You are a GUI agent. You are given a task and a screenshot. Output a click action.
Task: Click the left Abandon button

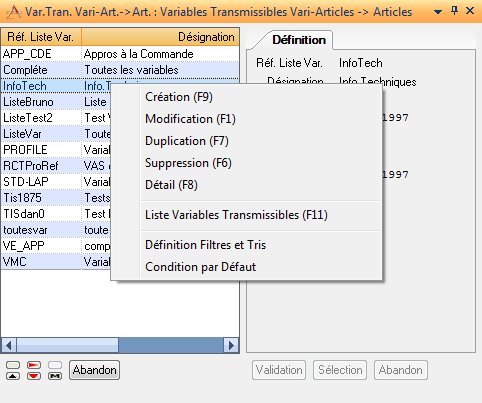[x=94, y=370]
